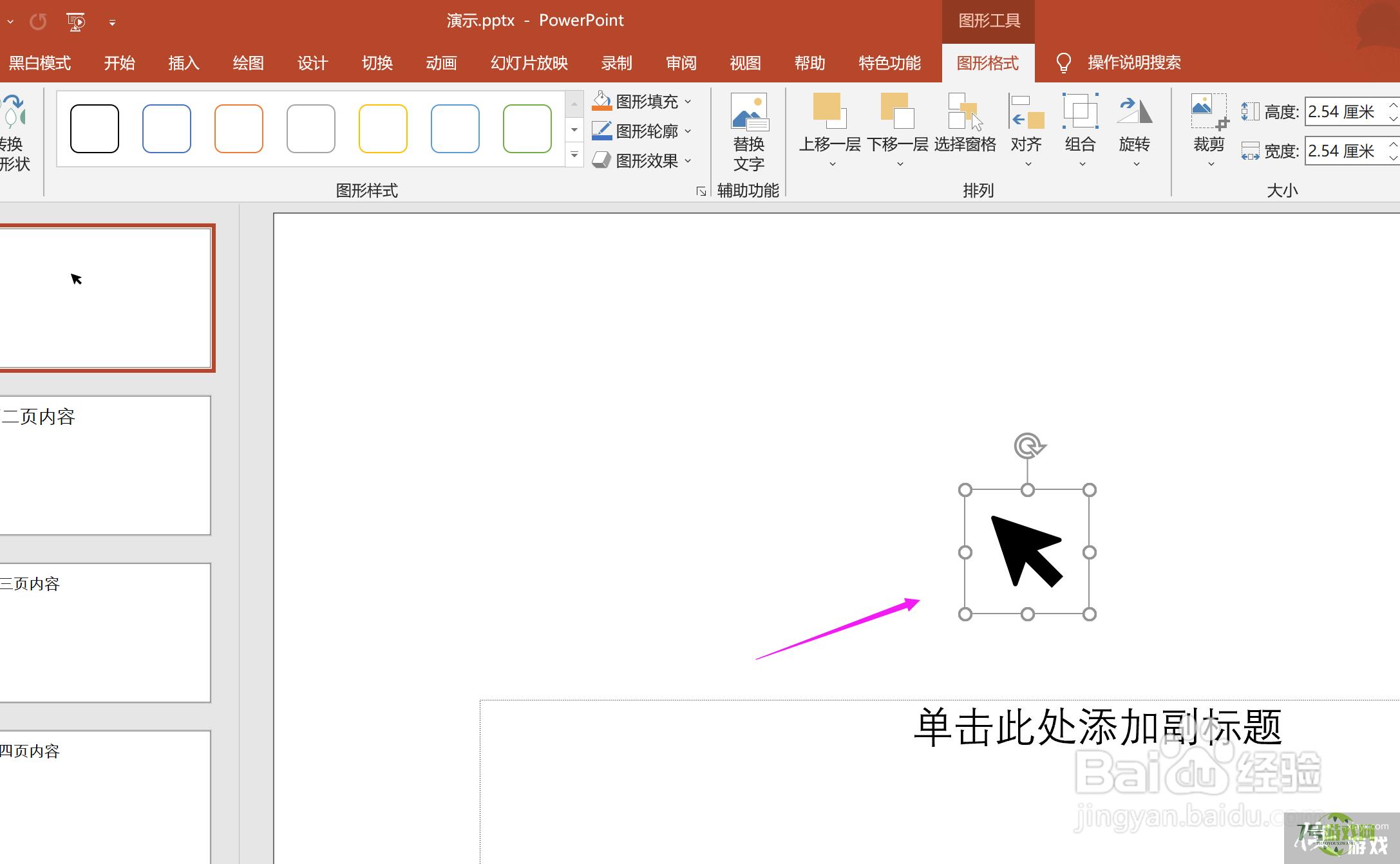
Task: Select the 图形格式 tab
Action: [x=988, y=63]
